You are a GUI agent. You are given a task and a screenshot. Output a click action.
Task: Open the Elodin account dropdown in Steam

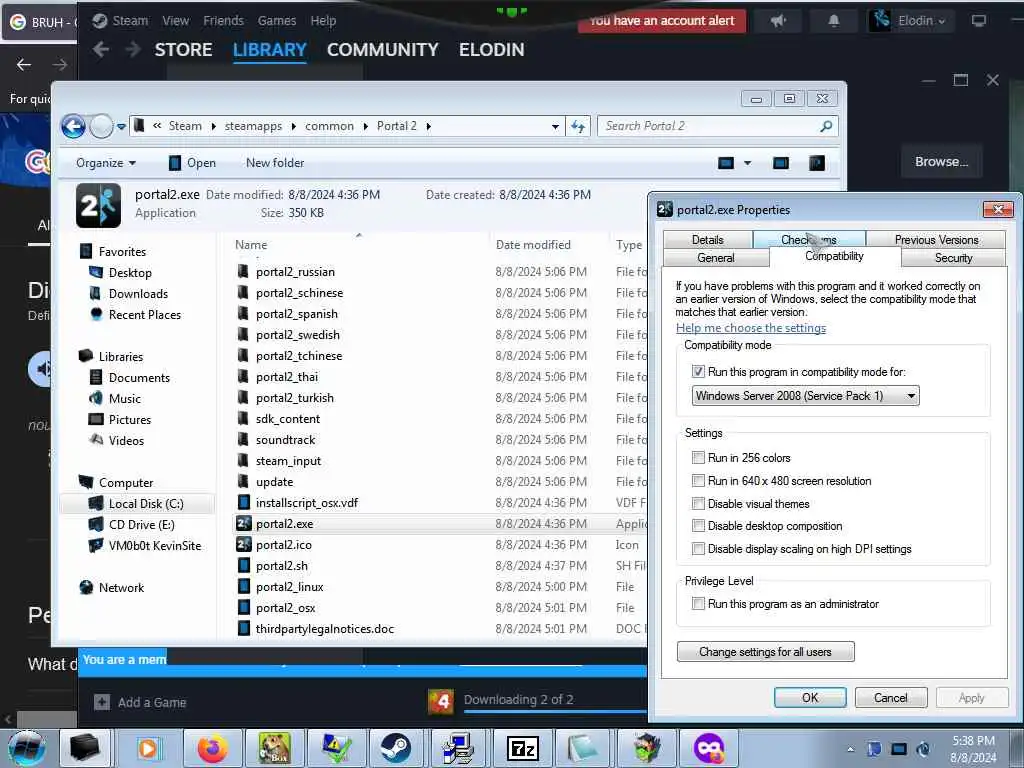(x=911, y=21)
